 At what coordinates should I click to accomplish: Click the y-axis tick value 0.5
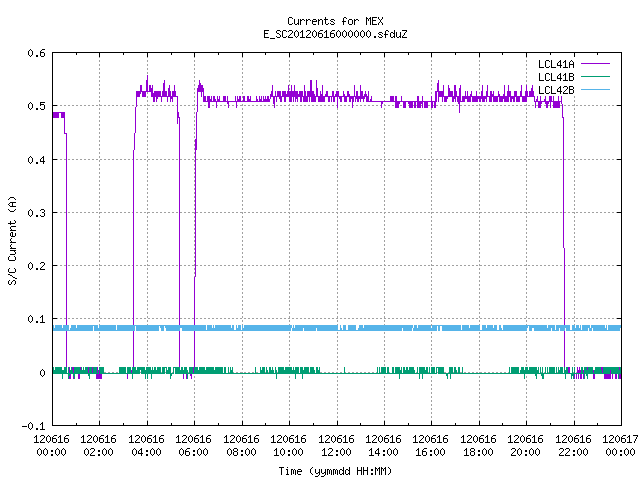point(36,106)
